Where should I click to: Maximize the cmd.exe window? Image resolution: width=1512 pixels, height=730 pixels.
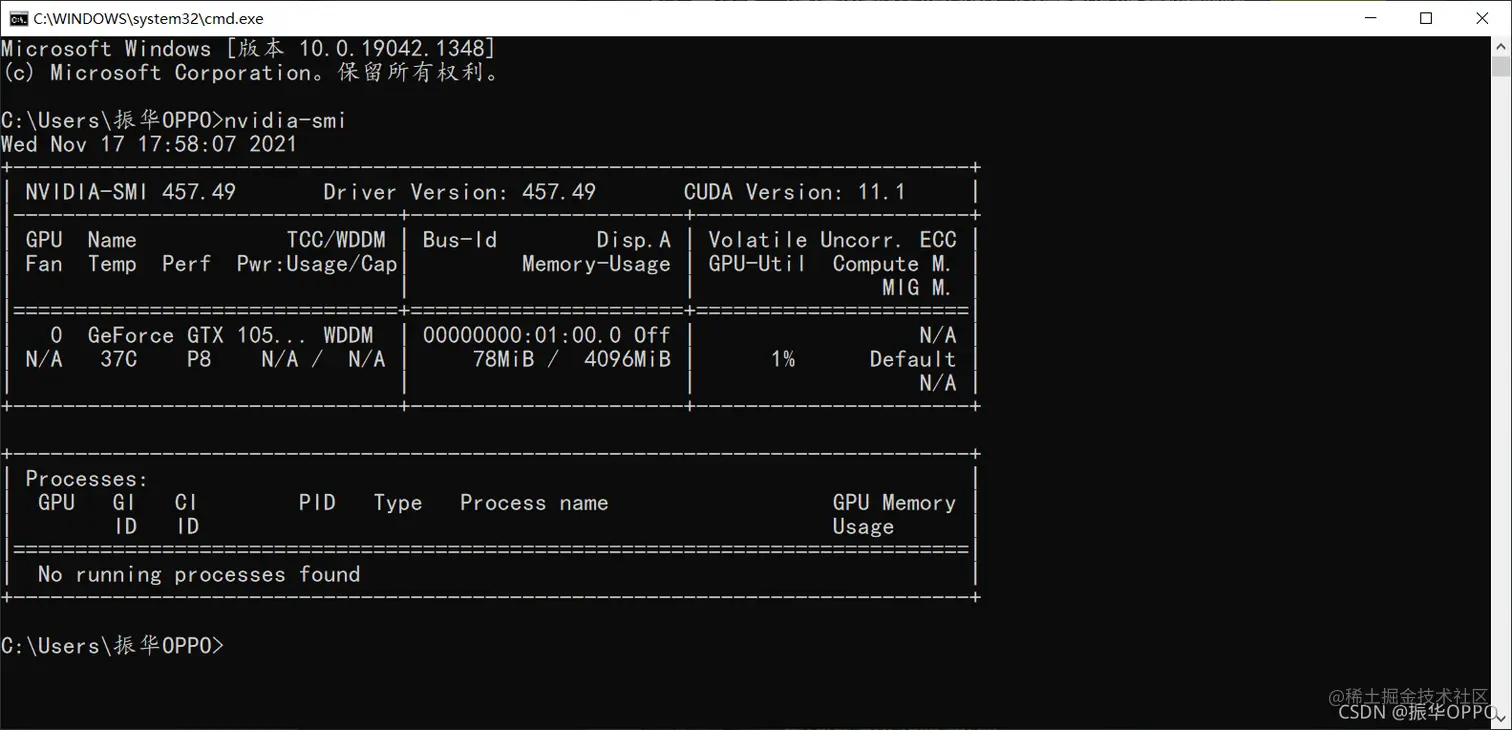coord(1426,18)
